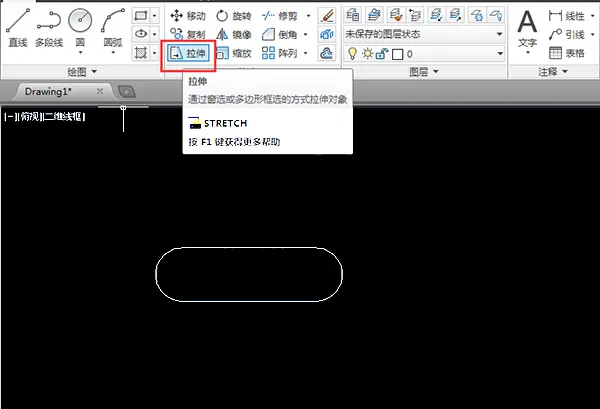Click the ellipse draw tool icon
The image size is (600, 409).
coord(140,34)
